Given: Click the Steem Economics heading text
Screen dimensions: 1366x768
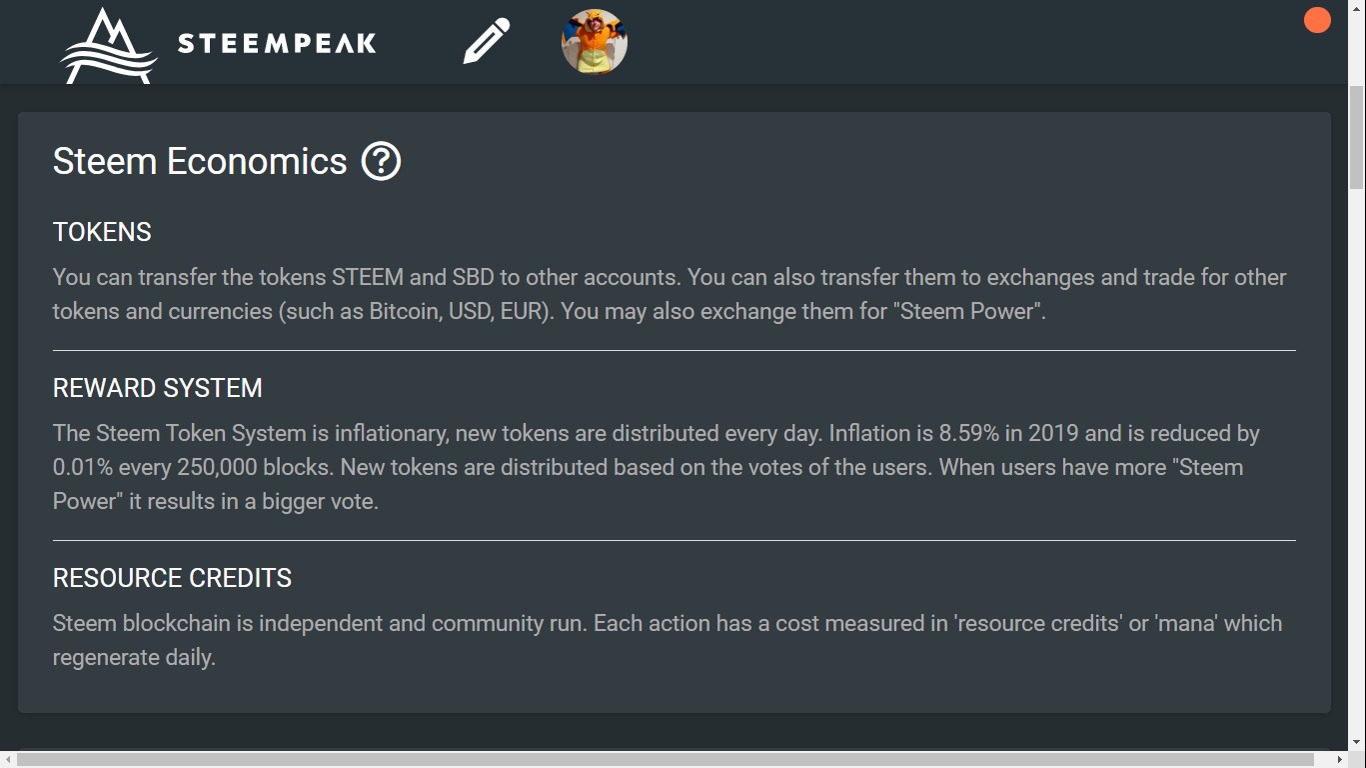Looking at the screenshot, I should pyautogui.click(x=200, y=161).
